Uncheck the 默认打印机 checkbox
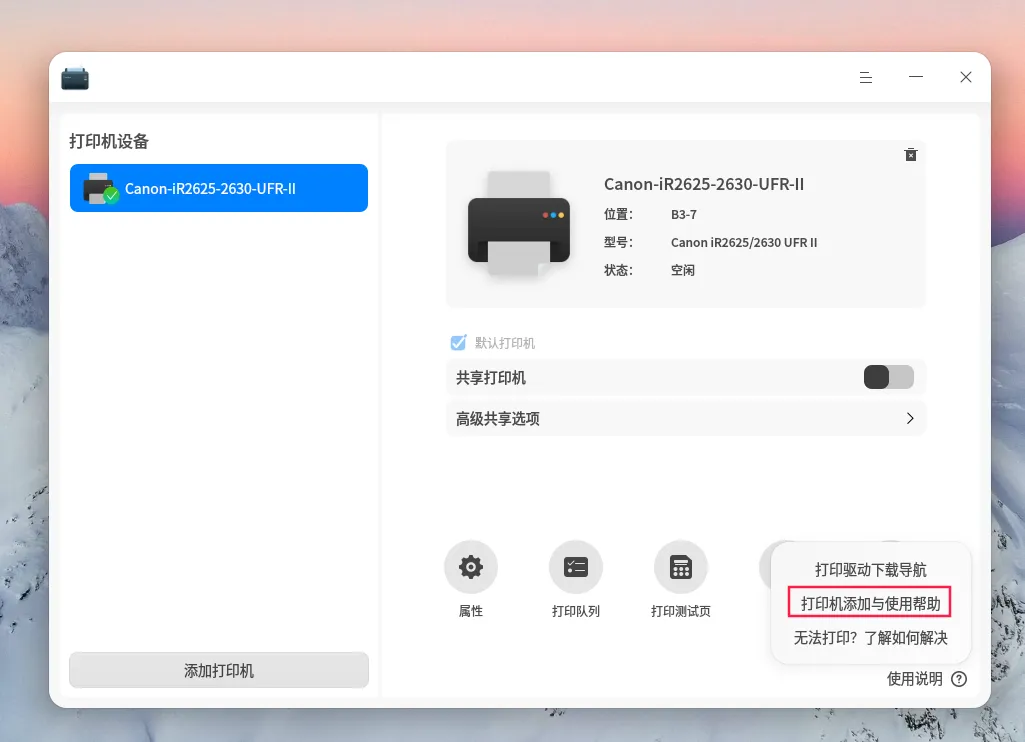 point(458,343)
